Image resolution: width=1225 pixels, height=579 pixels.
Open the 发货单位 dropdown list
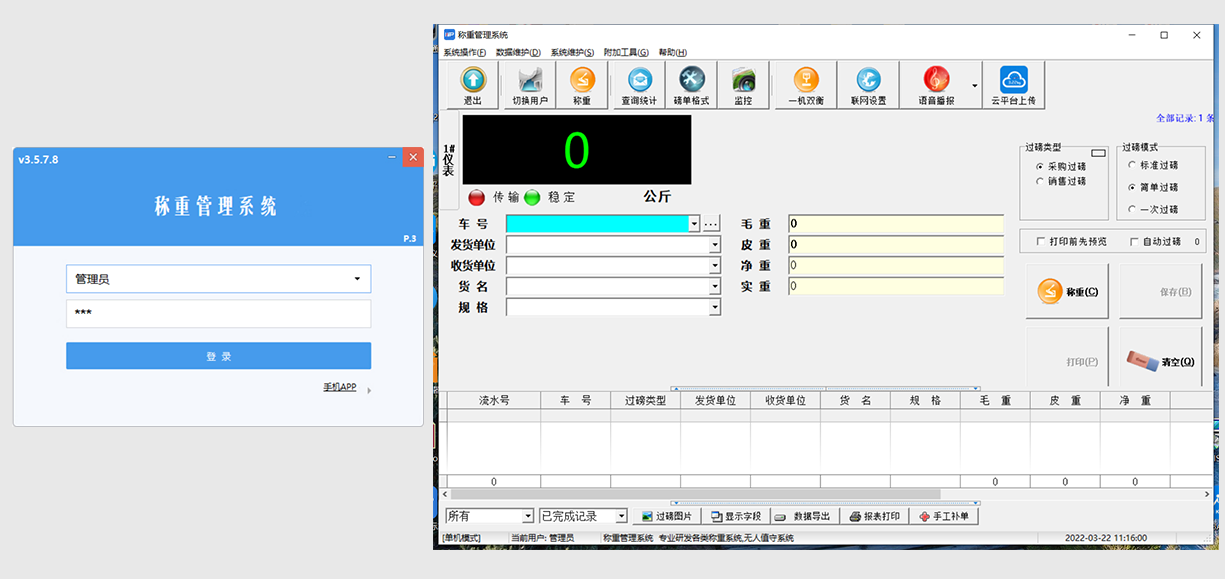(x=714, y=245)
